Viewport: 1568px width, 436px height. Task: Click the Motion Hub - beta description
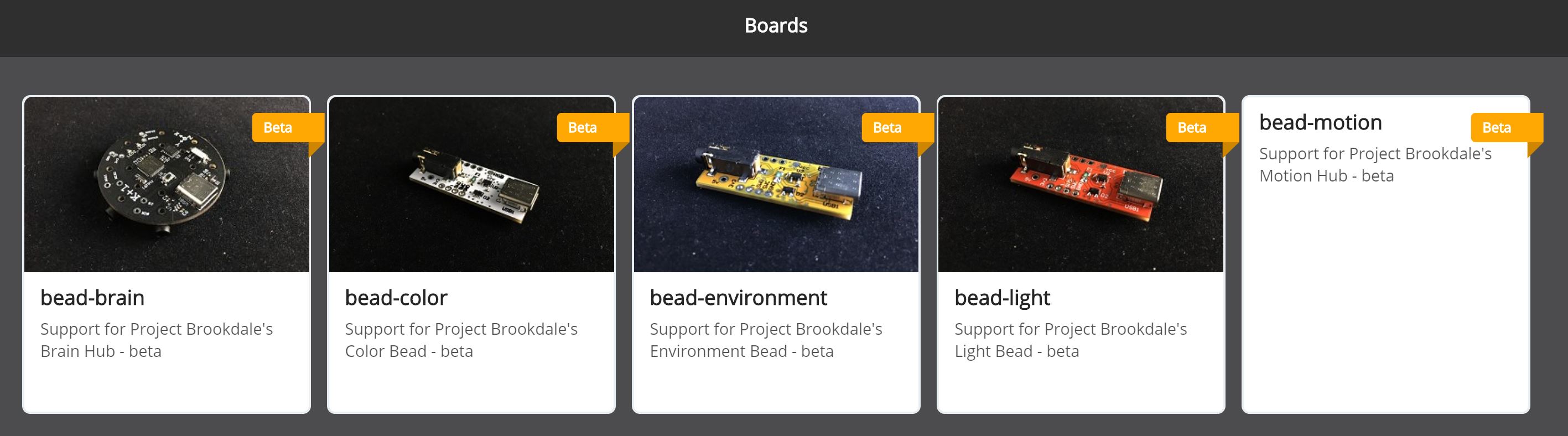click(x=1375, y=164)
